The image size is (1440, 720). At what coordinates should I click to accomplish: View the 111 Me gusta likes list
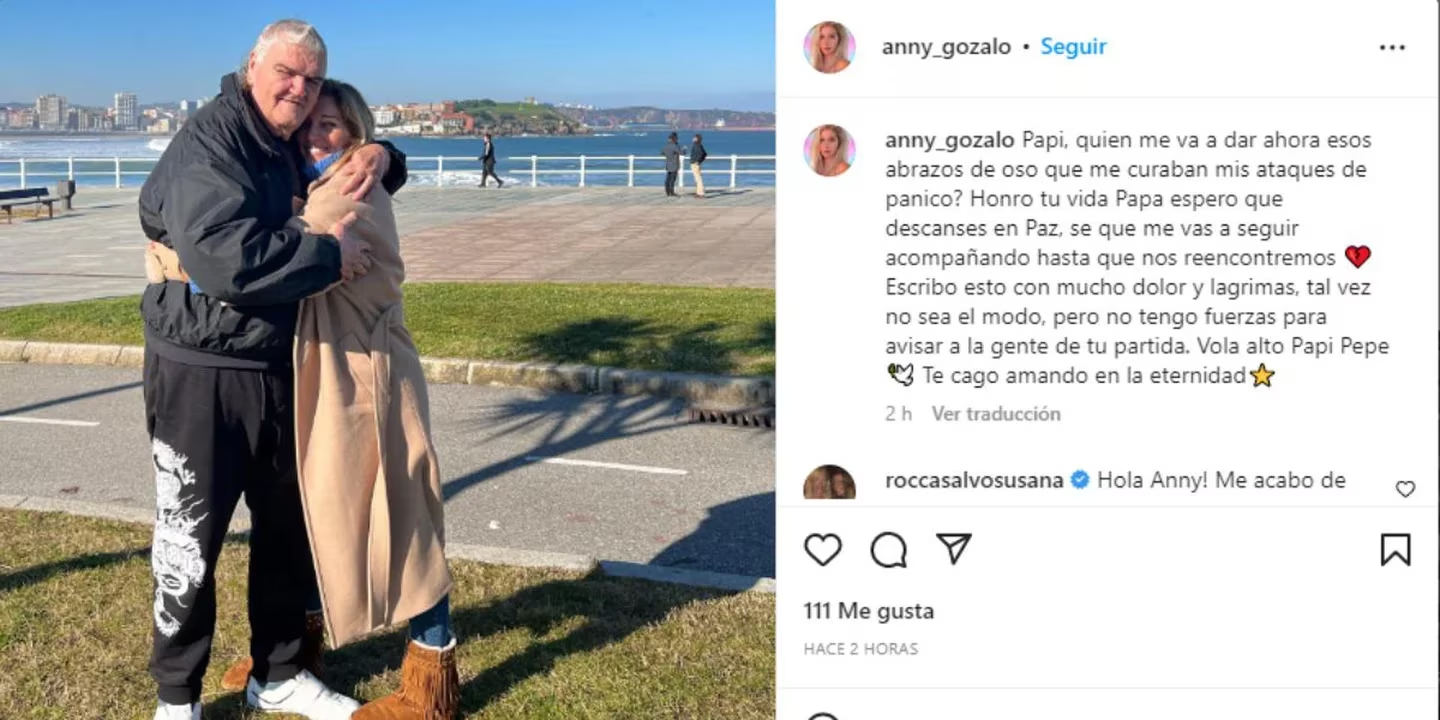point(869,611)
